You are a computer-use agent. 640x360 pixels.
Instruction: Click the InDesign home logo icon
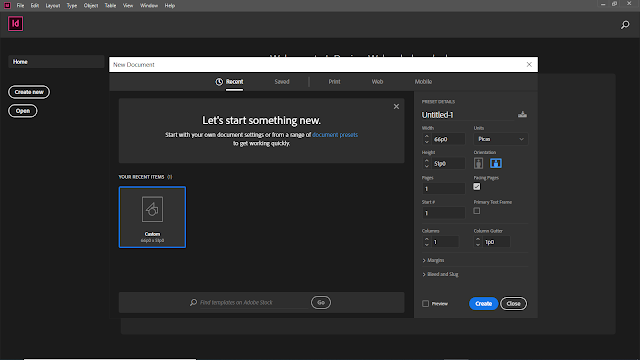pos(16,24)
